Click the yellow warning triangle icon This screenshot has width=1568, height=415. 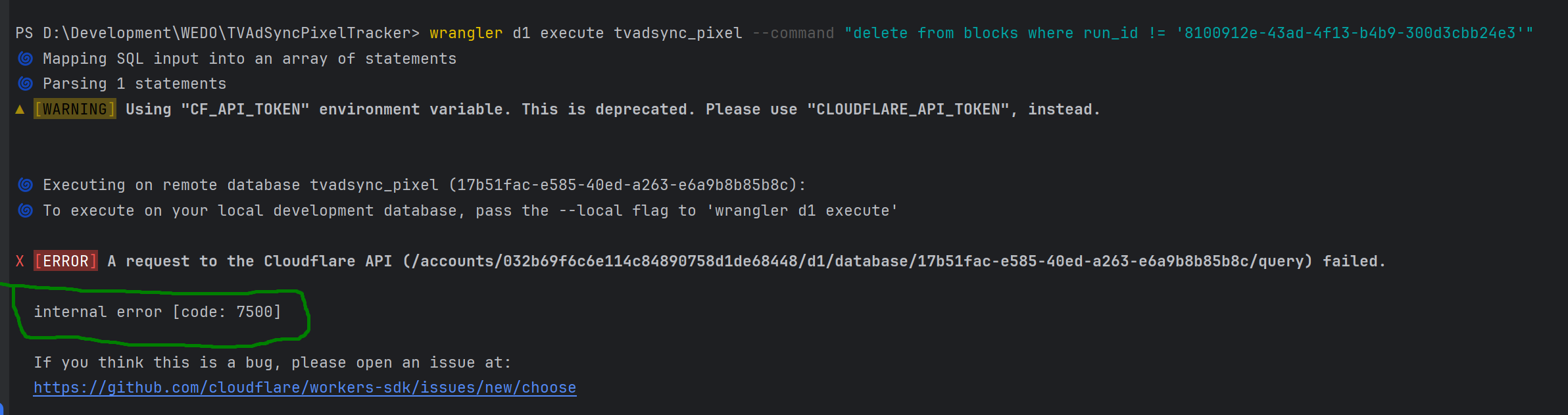click(20, 109)
